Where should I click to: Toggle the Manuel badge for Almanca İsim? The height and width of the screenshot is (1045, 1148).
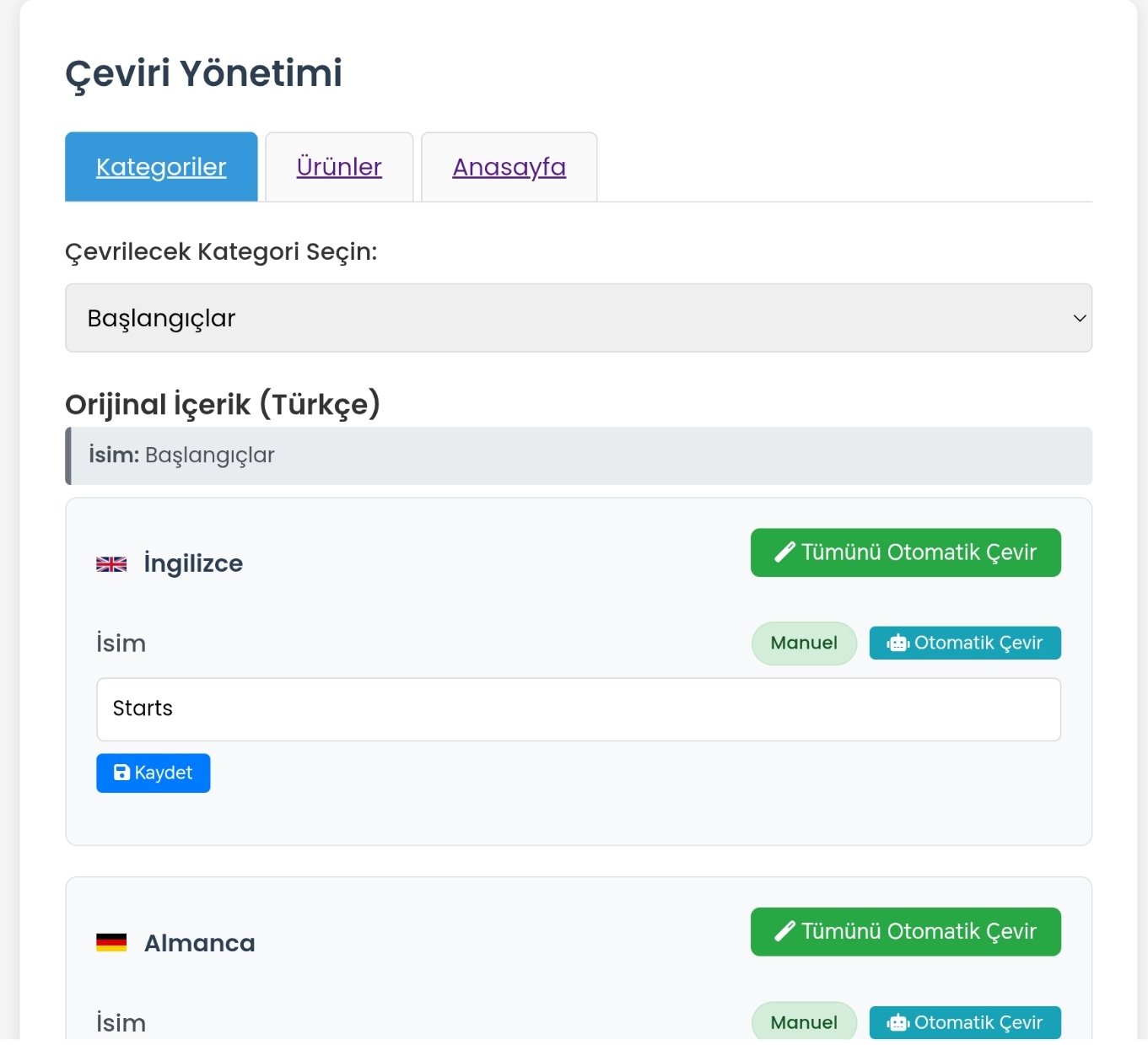(805, 1022)
